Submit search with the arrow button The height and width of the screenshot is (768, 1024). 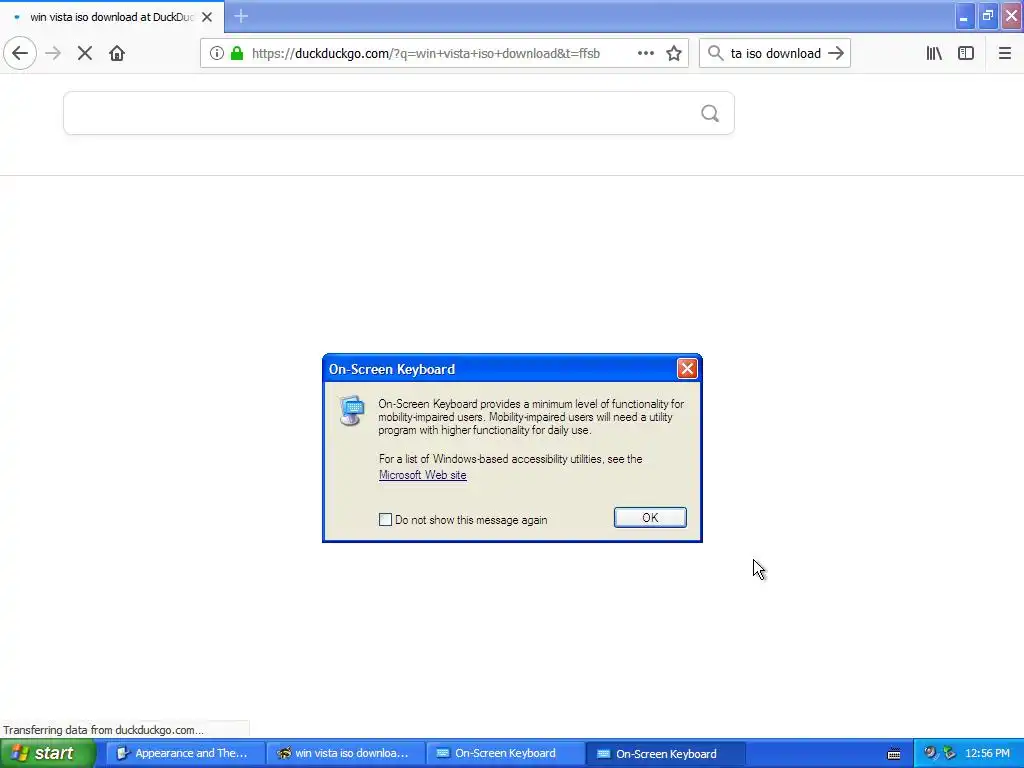836,54
